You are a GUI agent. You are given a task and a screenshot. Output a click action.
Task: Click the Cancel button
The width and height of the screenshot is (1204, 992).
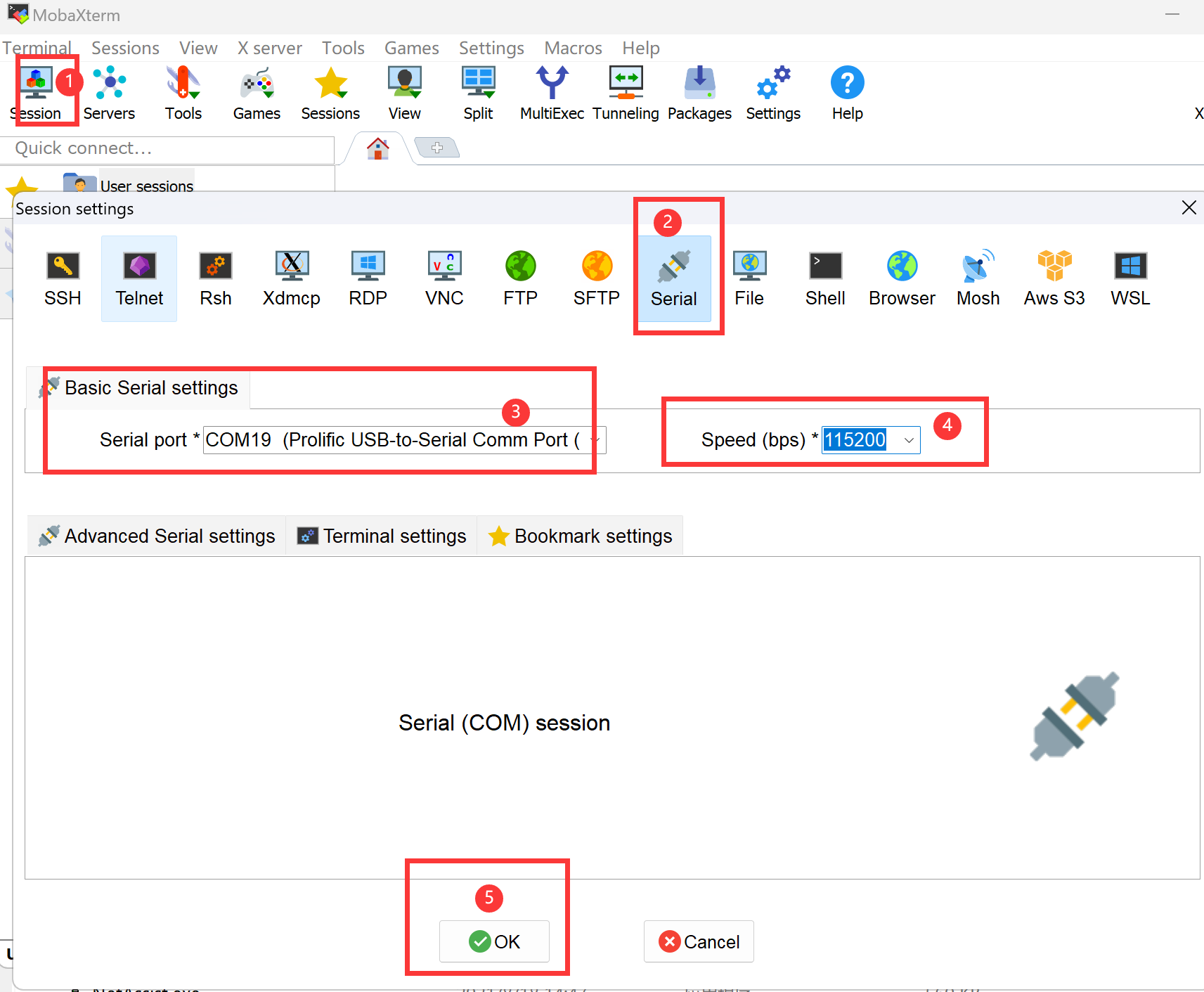coord(699,941)
